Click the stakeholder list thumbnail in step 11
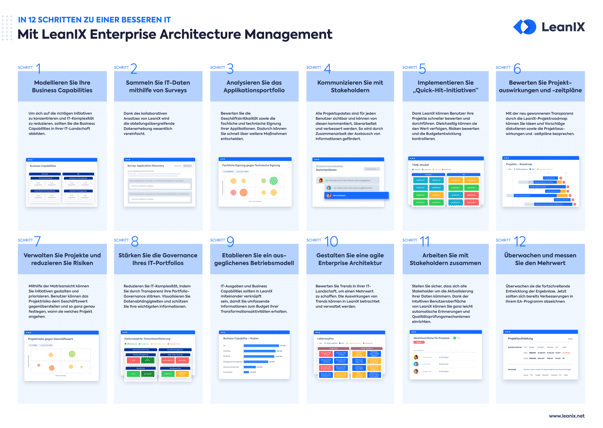This screenshot has height=428, width=603. 446,355
